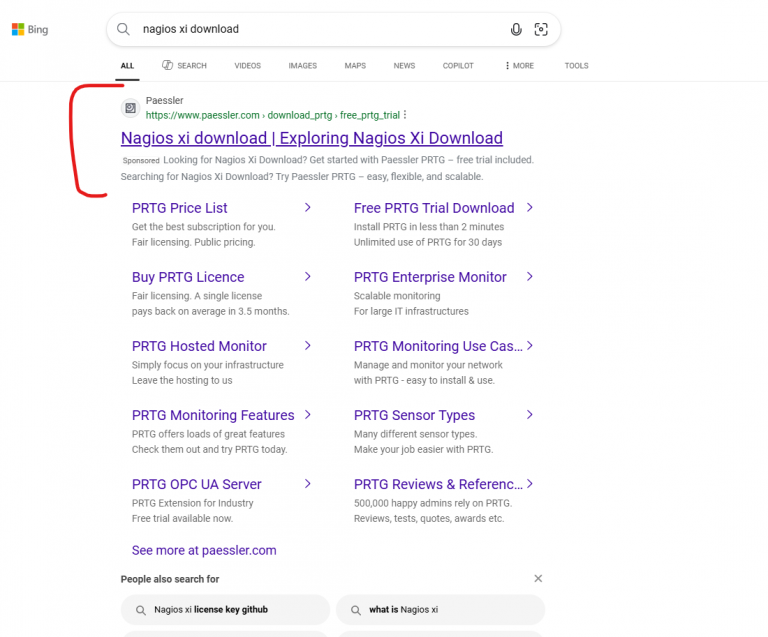
Task: Click the search query input field
Action: click(320, 30)
